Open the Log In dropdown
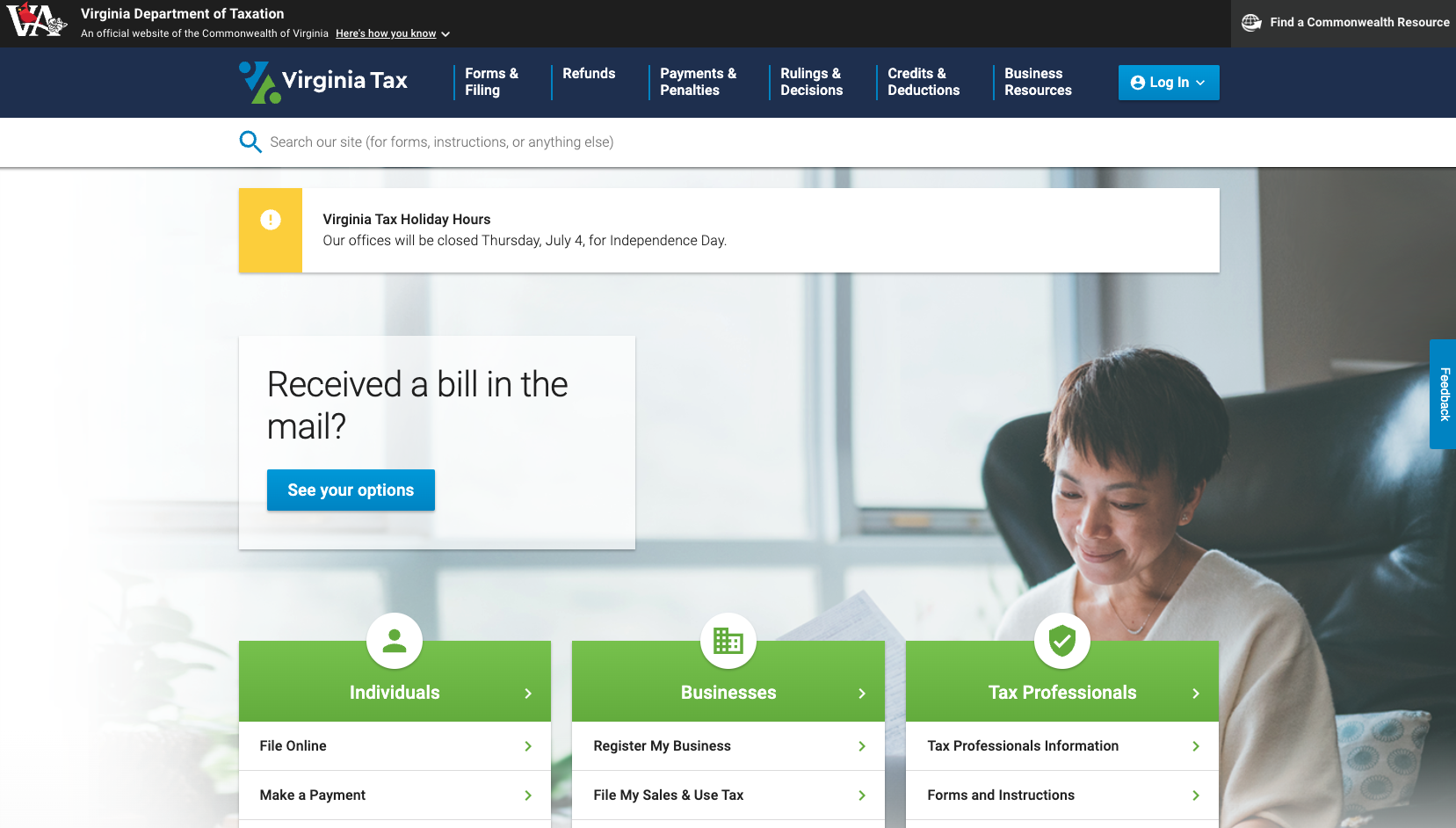The image size is (1456, 828). click(1169, 83)
